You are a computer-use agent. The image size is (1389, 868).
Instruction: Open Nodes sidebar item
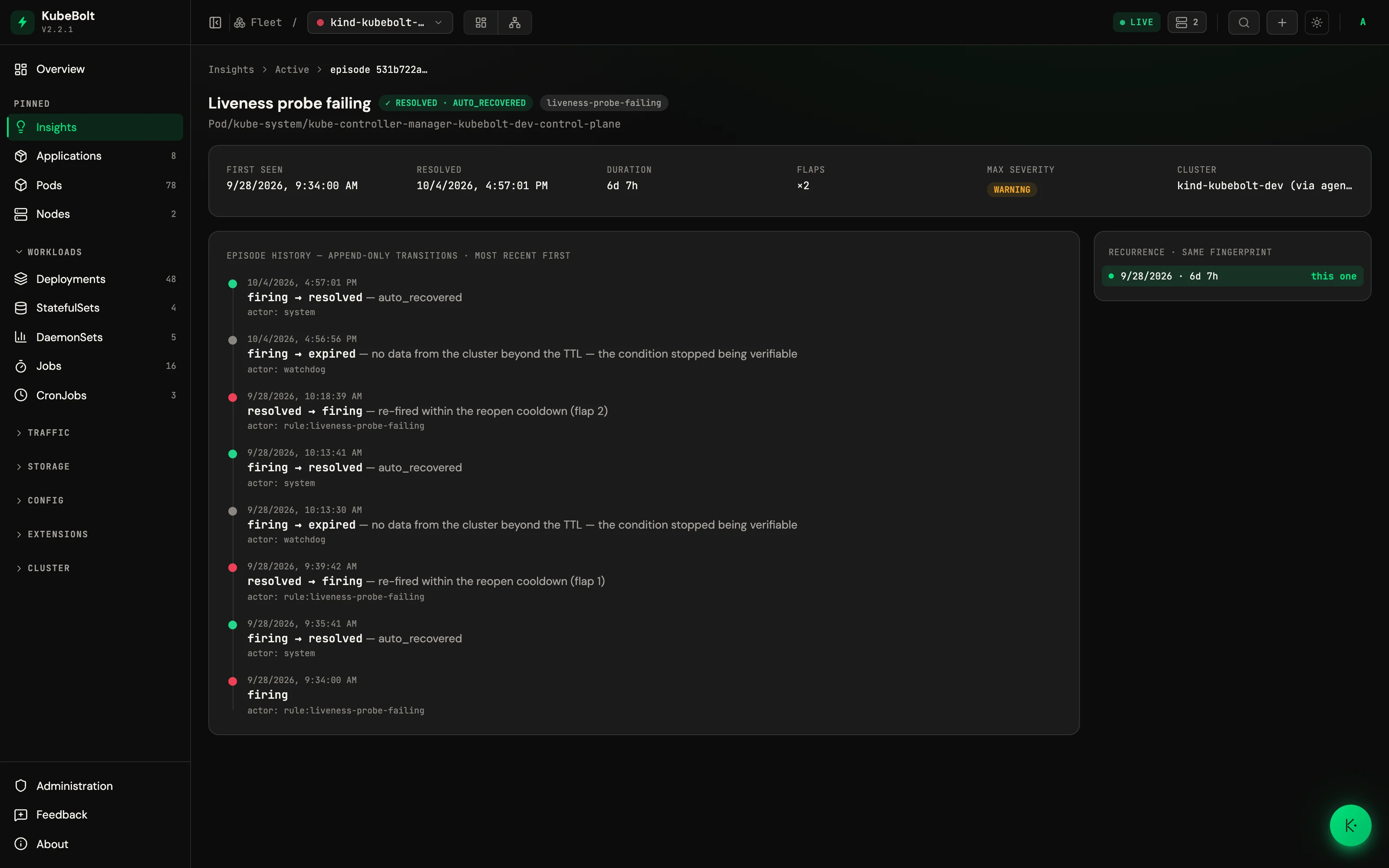coord(95,214)
